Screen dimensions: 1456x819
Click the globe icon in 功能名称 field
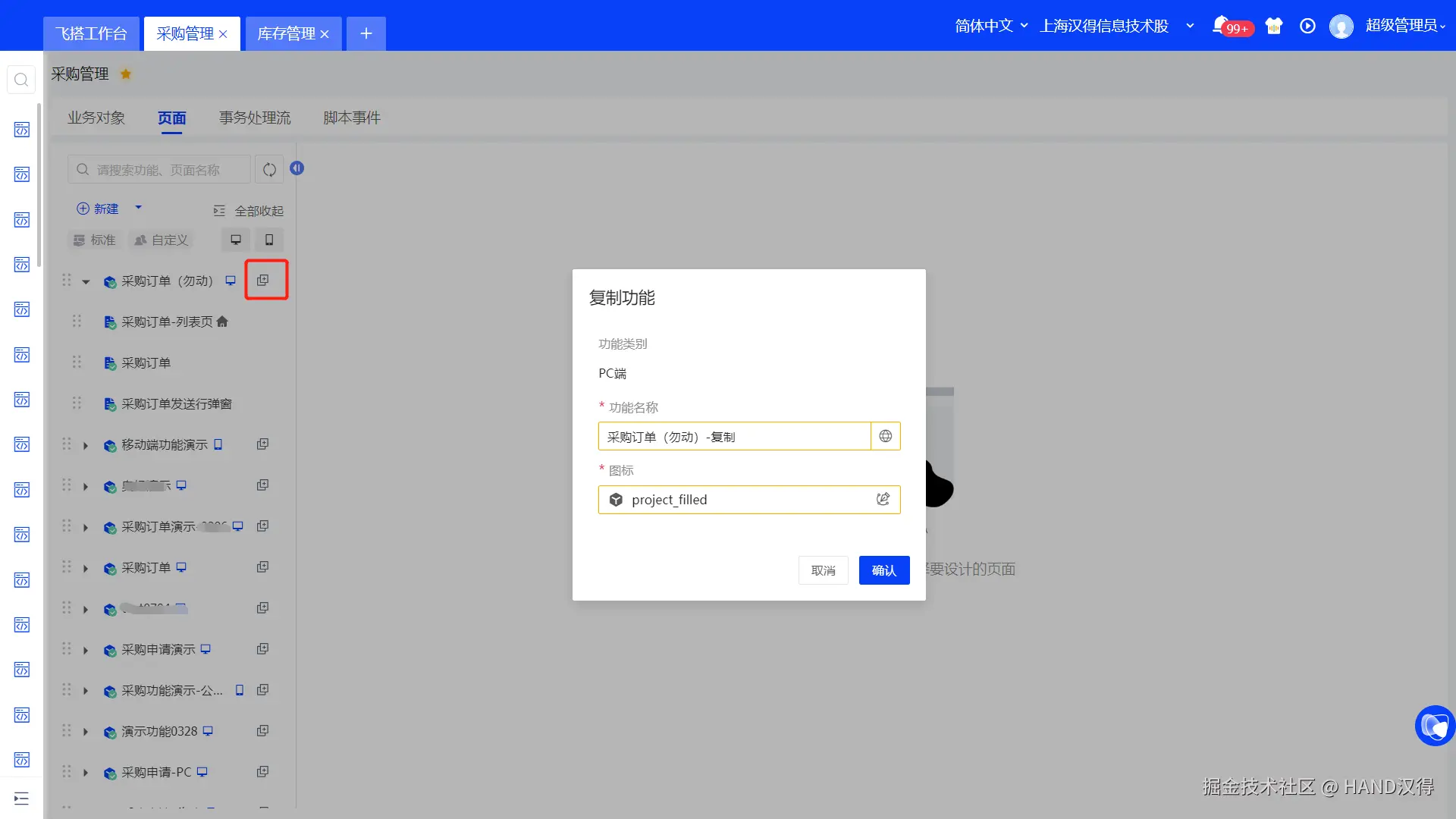click(885, 436)
